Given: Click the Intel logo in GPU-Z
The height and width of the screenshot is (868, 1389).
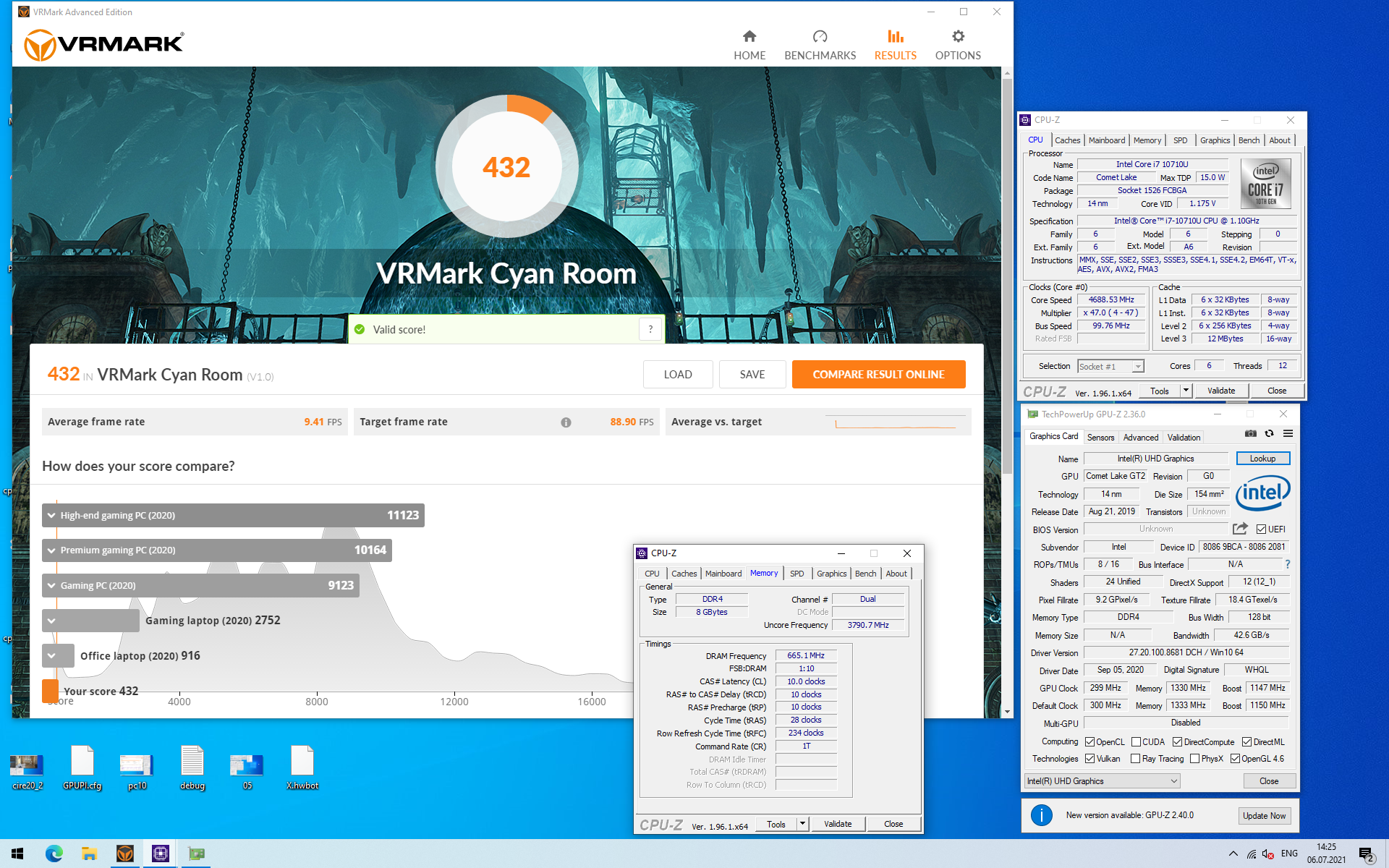Looking at the screenshot, I should (1263, 493).
